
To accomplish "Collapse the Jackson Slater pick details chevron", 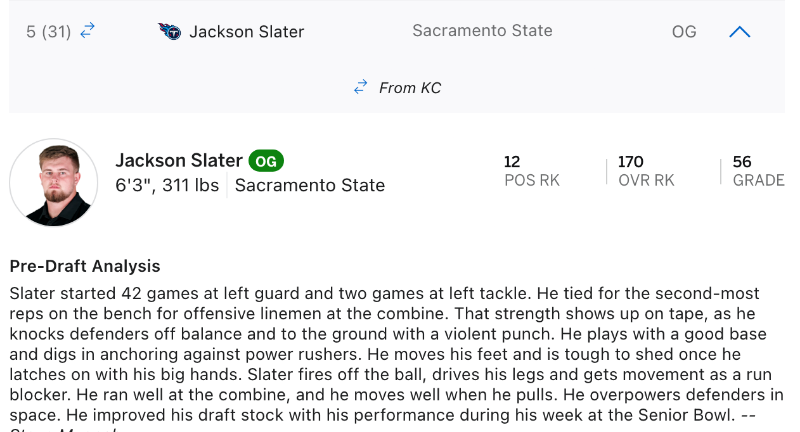I will 739,32.
